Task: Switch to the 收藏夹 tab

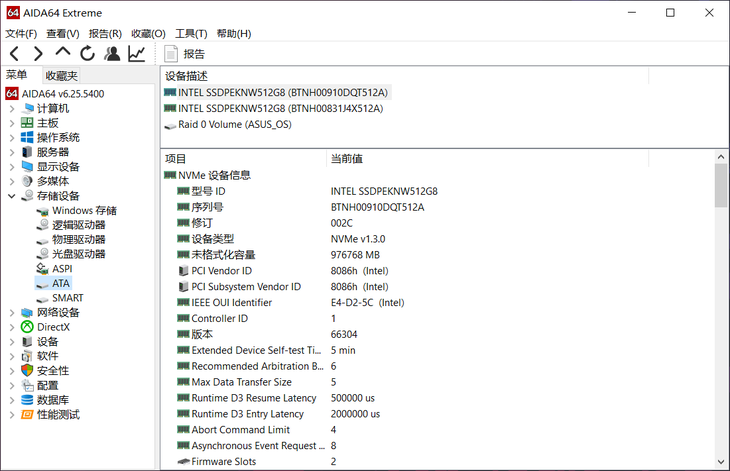Action: point(60,75)
